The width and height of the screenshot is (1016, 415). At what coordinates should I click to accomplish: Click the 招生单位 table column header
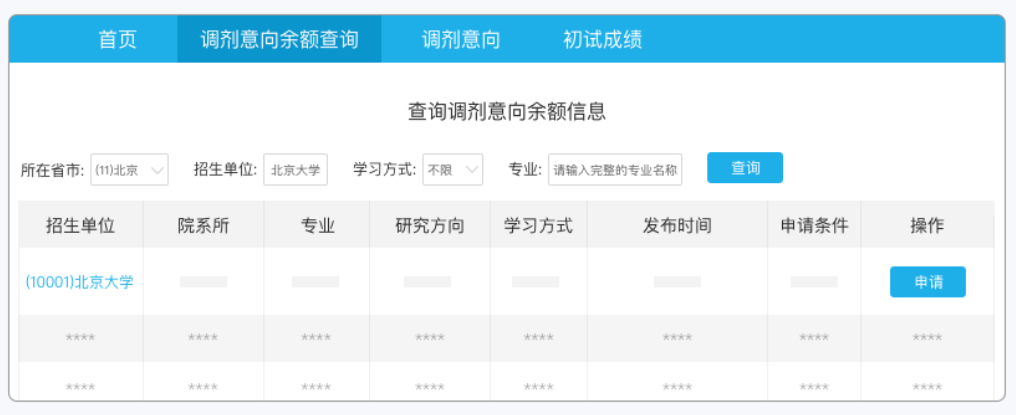click(x=80, y=225)
